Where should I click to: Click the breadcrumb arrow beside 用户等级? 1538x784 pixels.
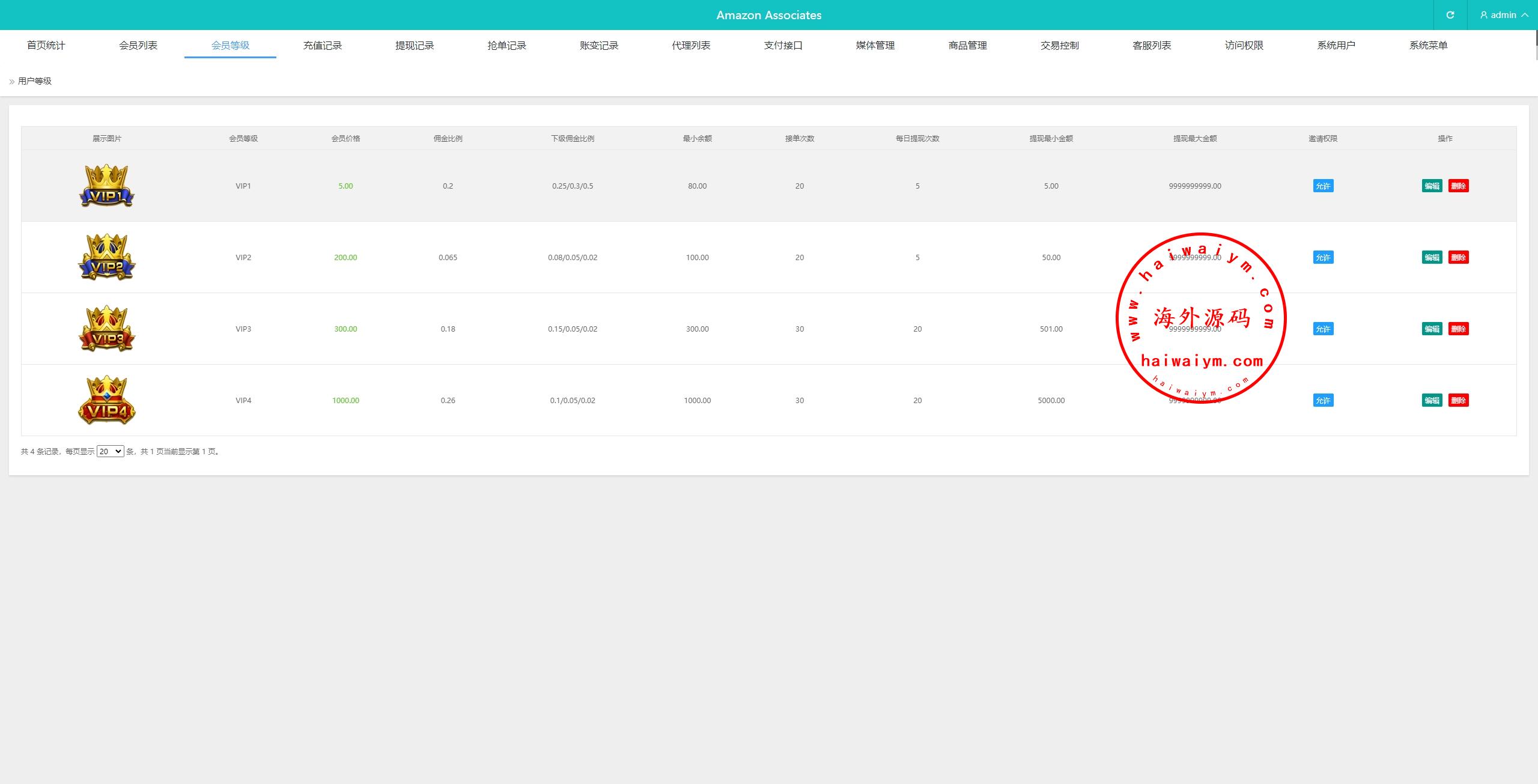click(x=12, y=82)
